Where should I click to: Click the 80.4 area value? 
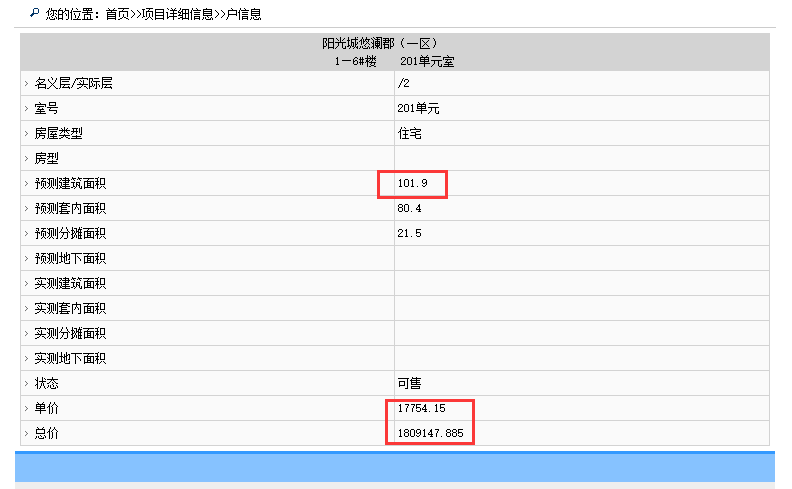pyautogui.click(x=409, y=208)
